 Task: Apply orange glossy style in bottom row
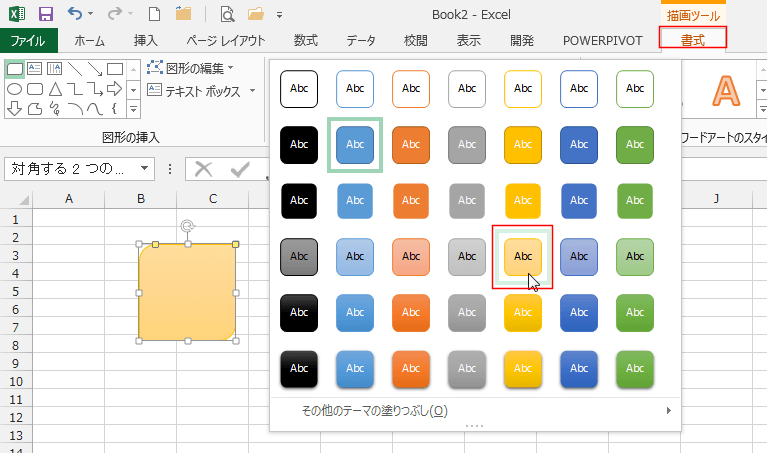[411, 369]
